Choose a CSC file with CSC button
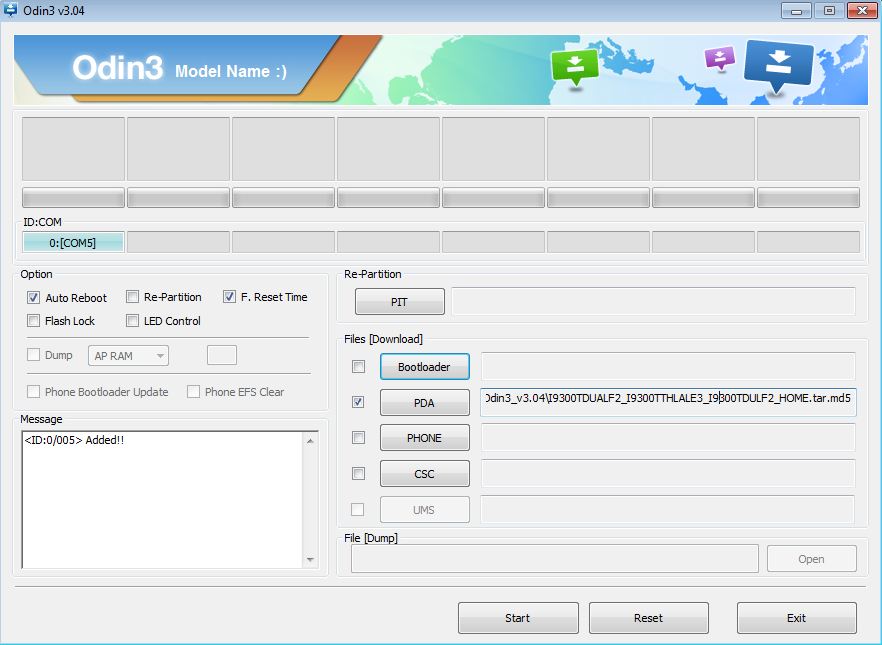Image resolution: width=882 pixels, height=645 pixels. 424,473
